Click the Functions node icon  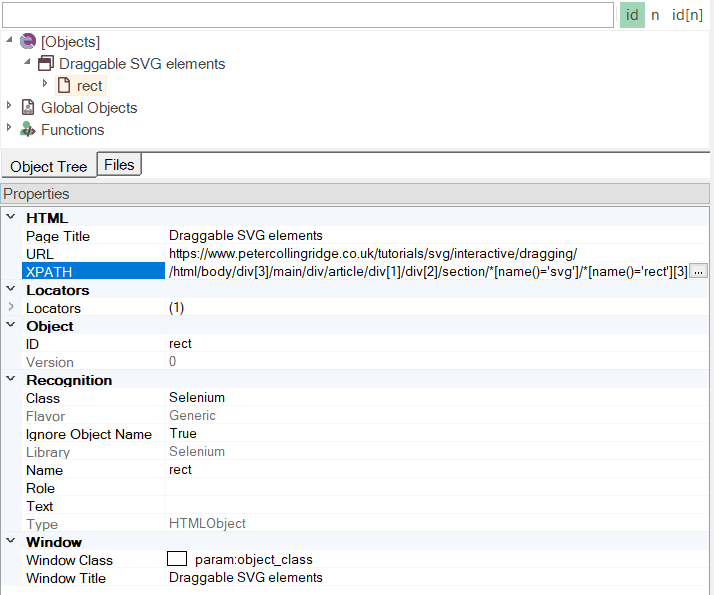click(x=28, y=130)
